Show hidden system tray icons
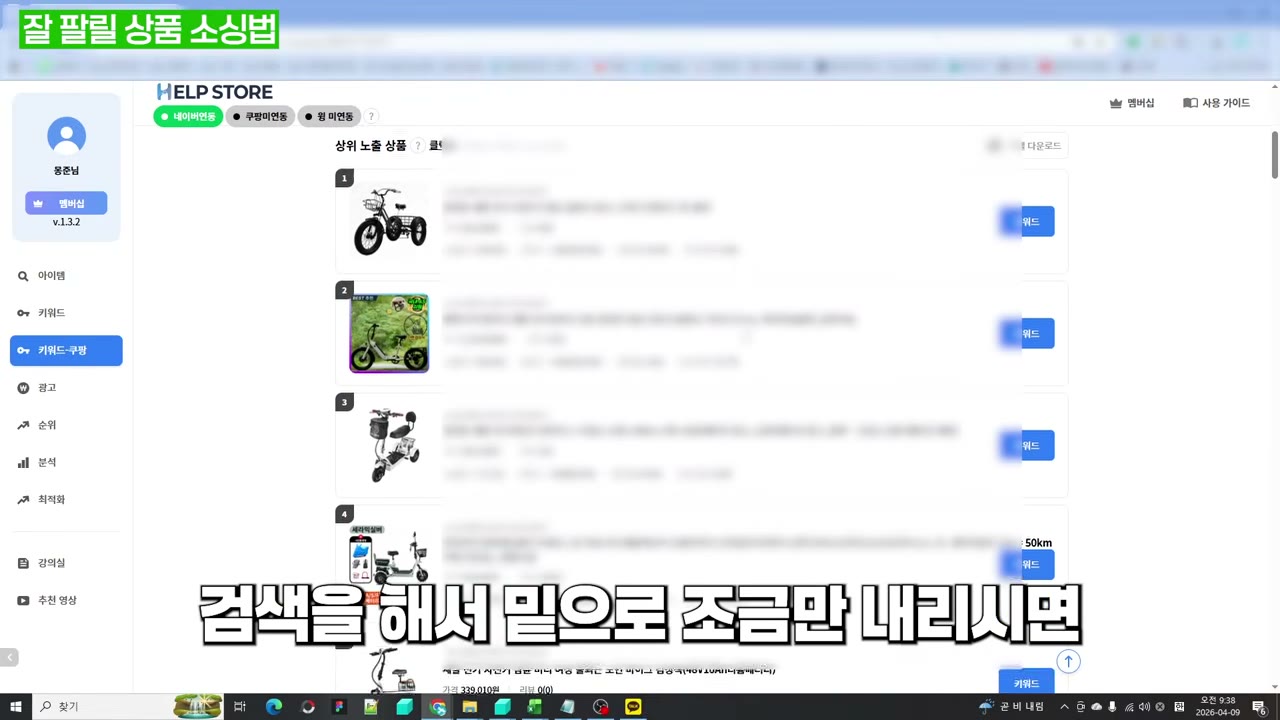The image size is (1280, 720). pyautogui.click(x=1064, y=707)
